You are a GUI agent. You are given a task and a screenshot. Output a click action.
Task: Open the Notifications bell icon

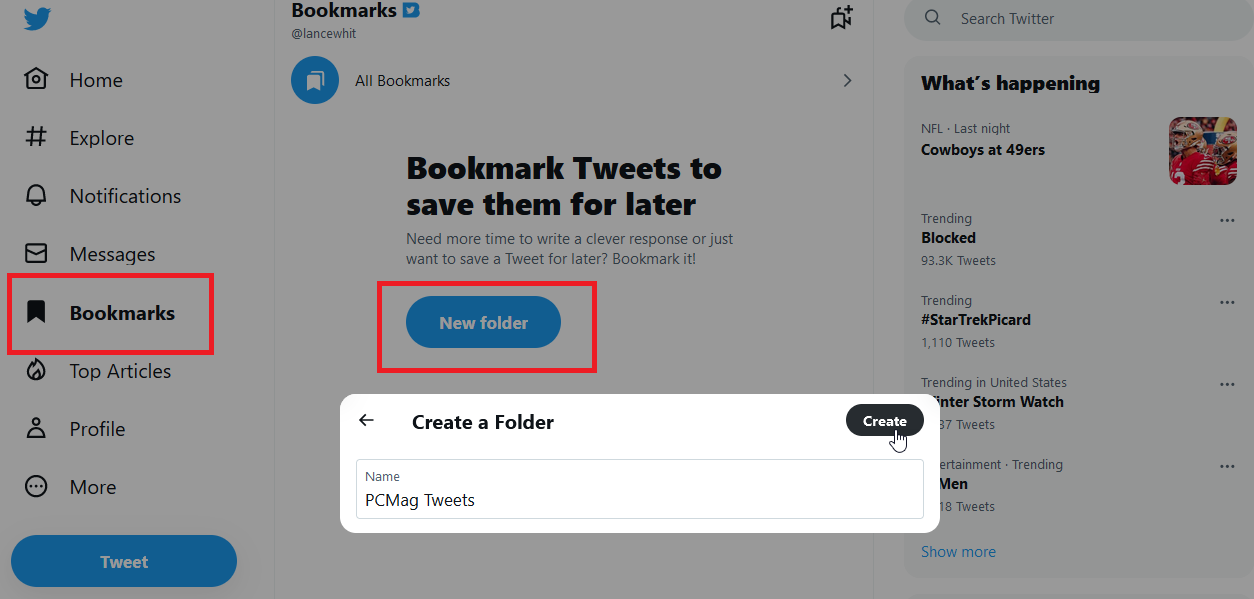point(36,195)
